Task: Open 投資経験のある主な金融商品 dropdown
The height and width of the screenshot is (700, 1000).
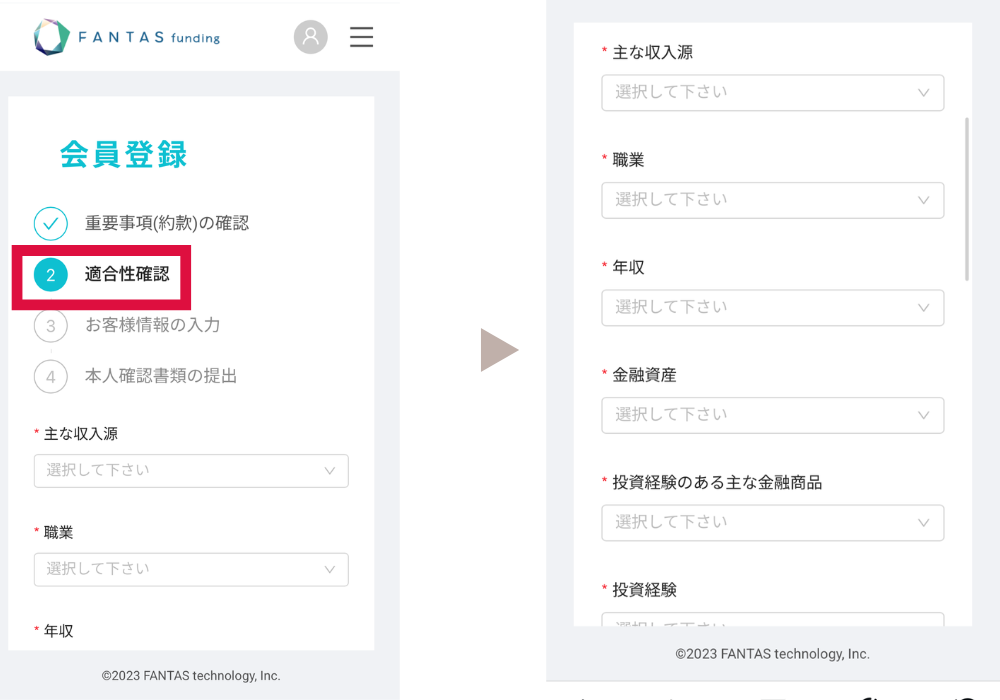Action: (772, 522)
